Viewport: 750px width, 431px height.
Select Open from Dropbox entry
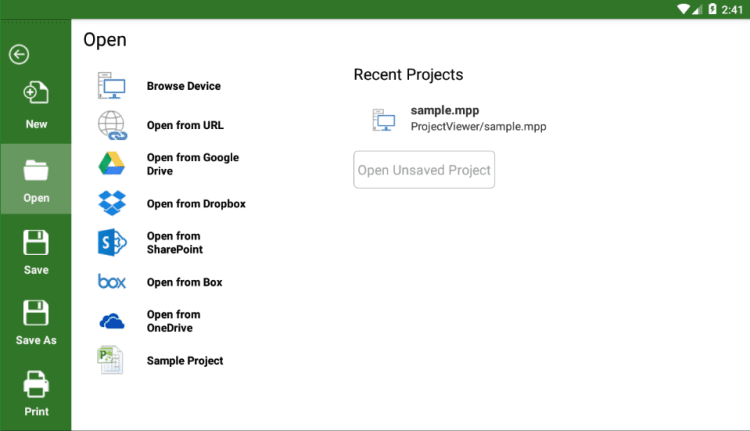click(x=196, y=204)
